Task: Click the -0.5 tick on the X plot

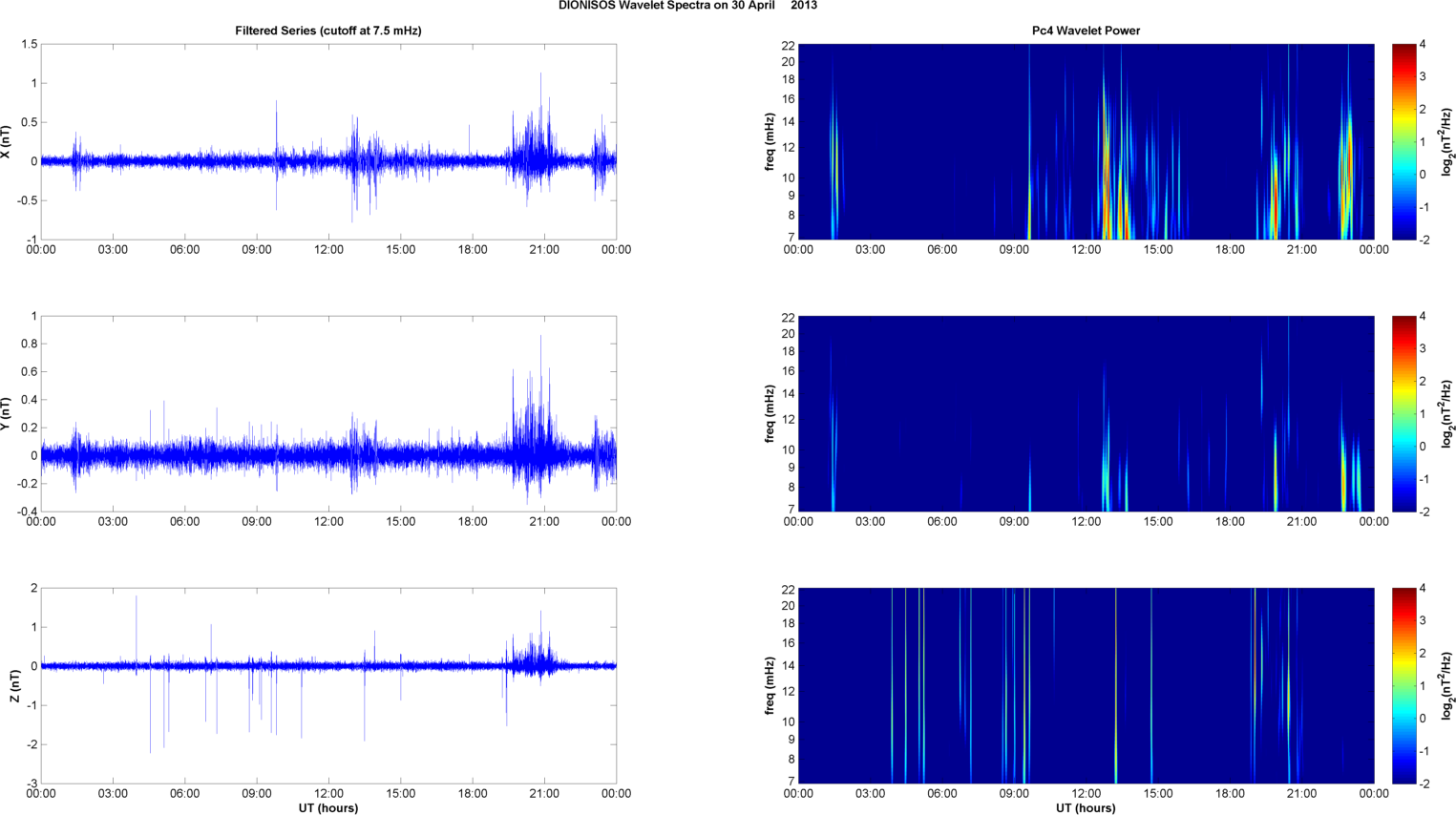Action: [x=26, y=200]
